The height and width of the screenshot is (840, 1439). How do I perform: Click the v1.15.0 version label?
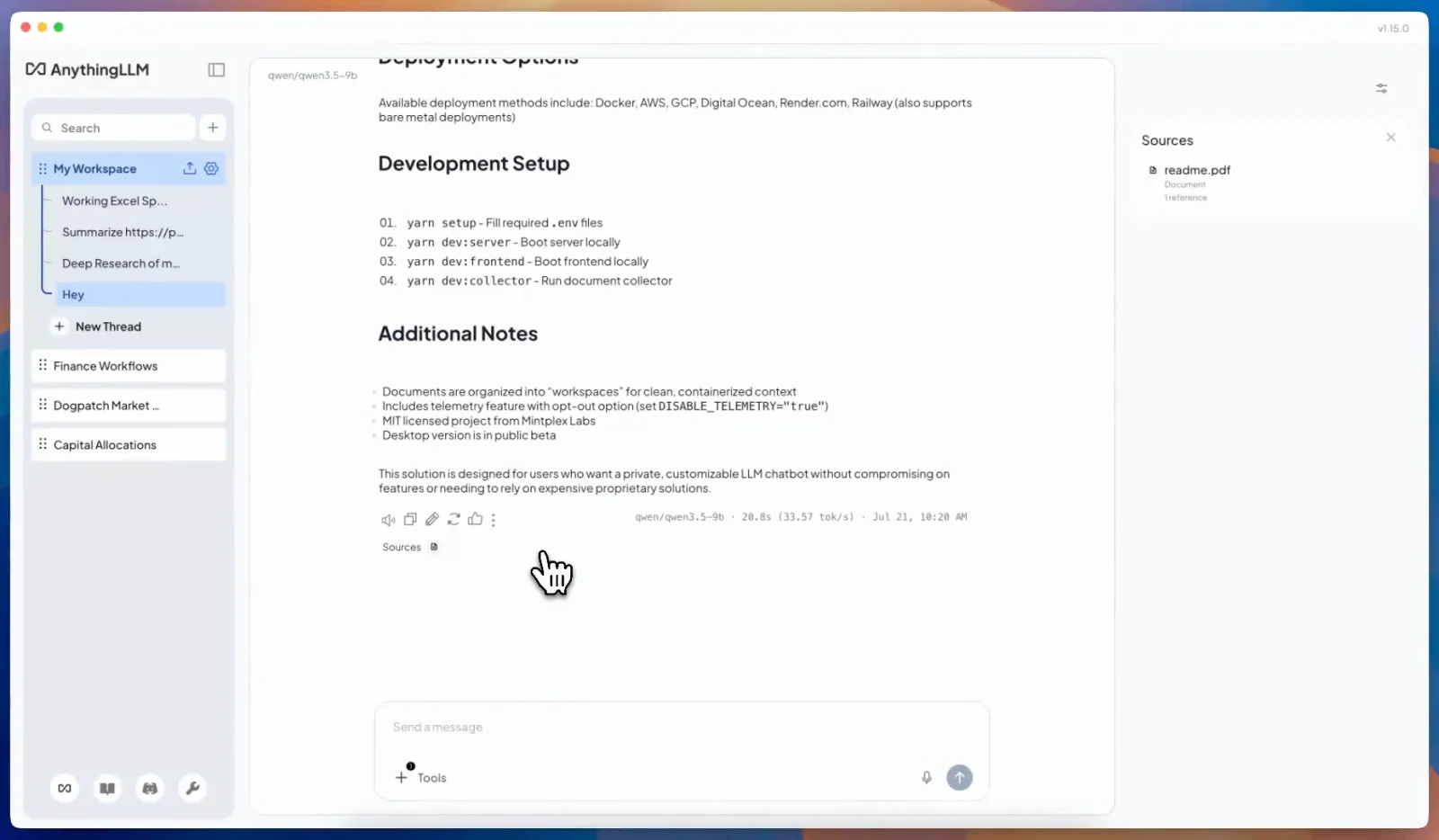1393,29
